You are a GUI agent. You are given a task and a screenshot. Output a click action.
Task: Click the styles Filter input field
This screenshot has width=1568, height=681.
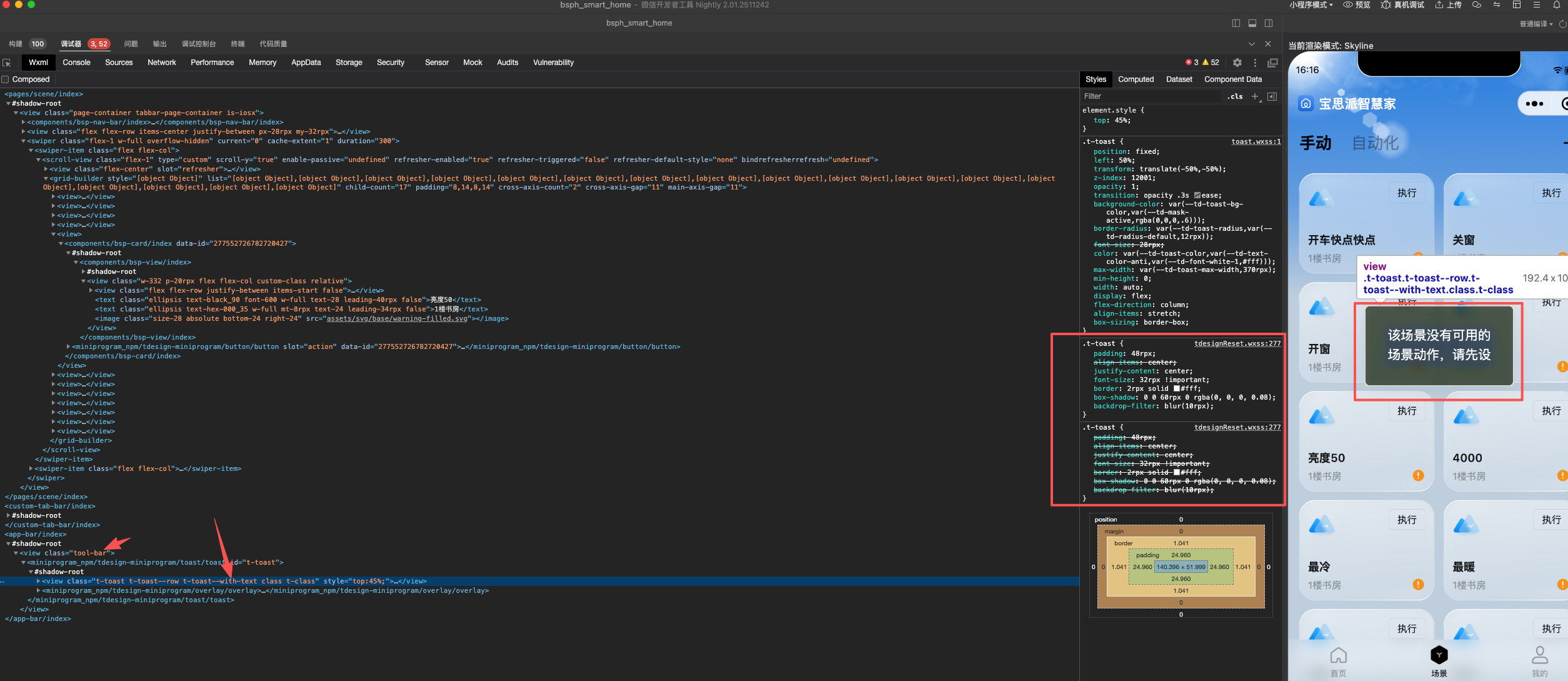tap(1150, 96)
